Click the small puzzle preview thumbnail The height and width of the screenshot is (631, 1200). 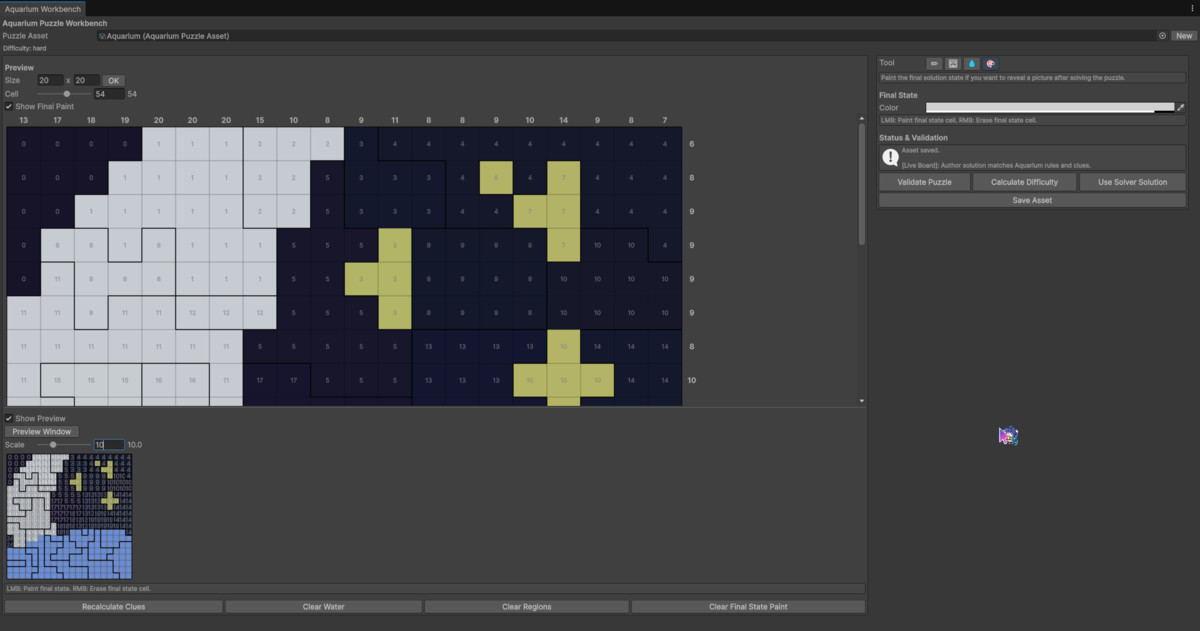point(69,517)
